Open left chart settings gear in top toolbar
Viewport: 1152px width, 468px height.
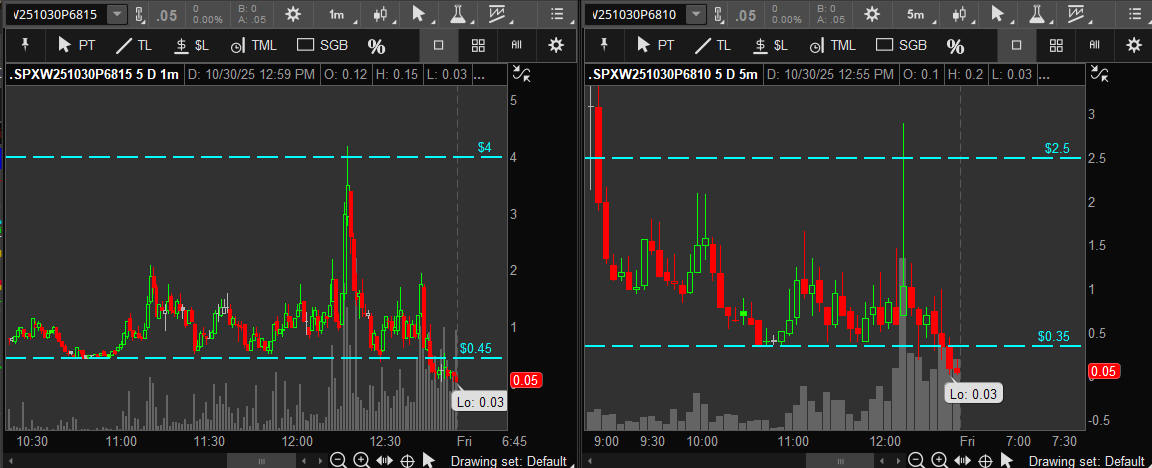[292, 14]
